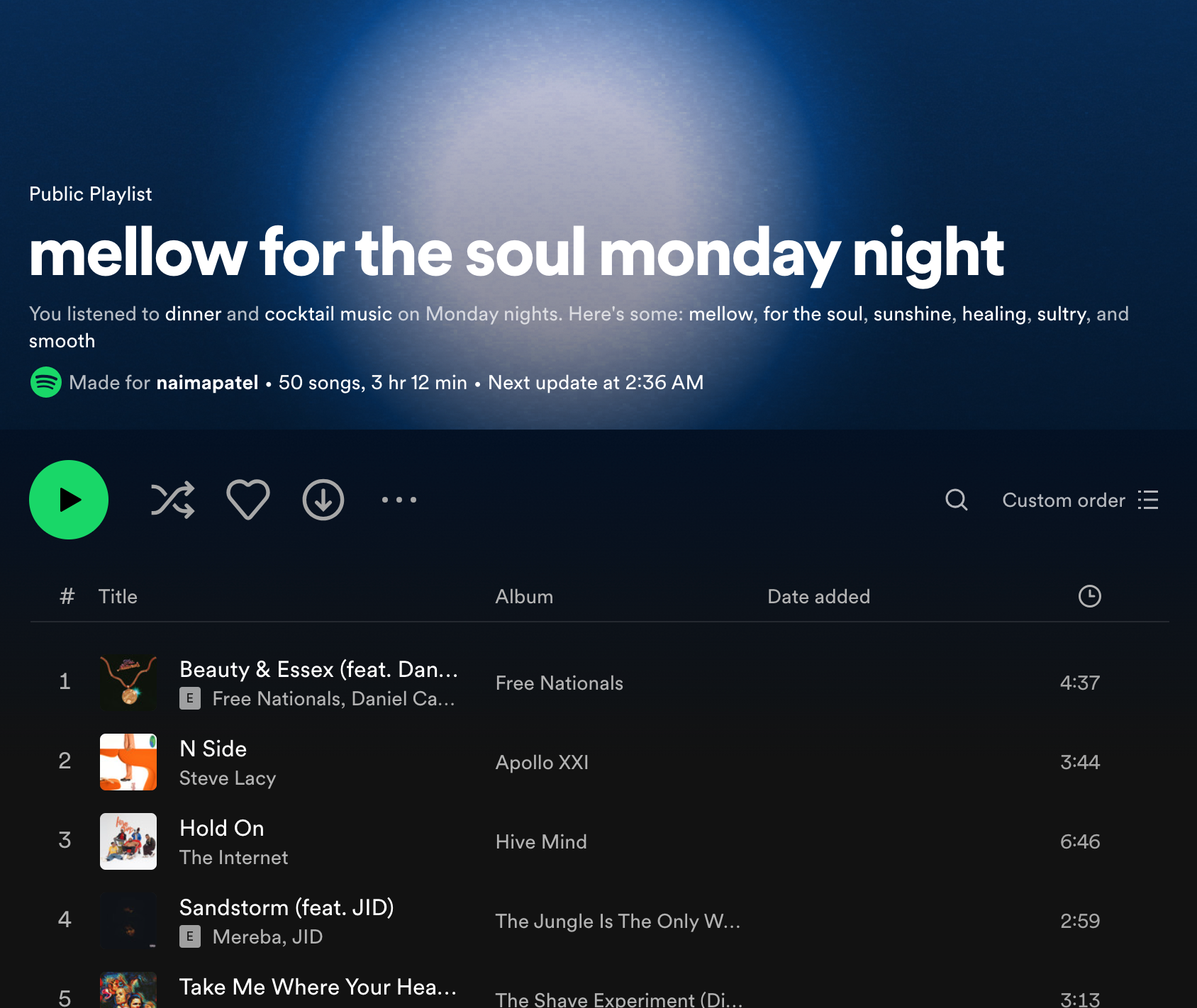Open the Hive Mind album link

click(x=541, y=842)
